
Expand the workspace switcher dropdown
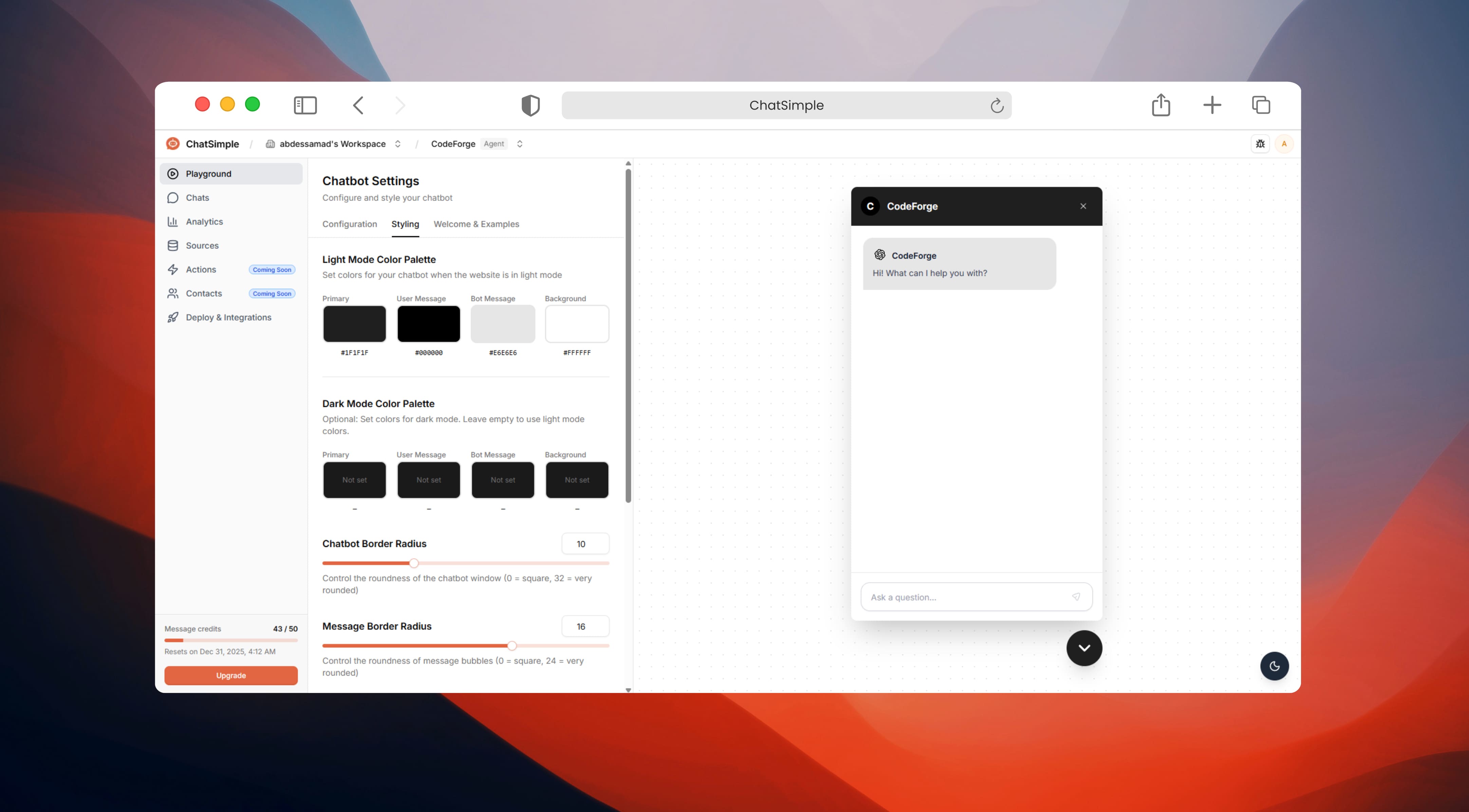coord(397,144)
